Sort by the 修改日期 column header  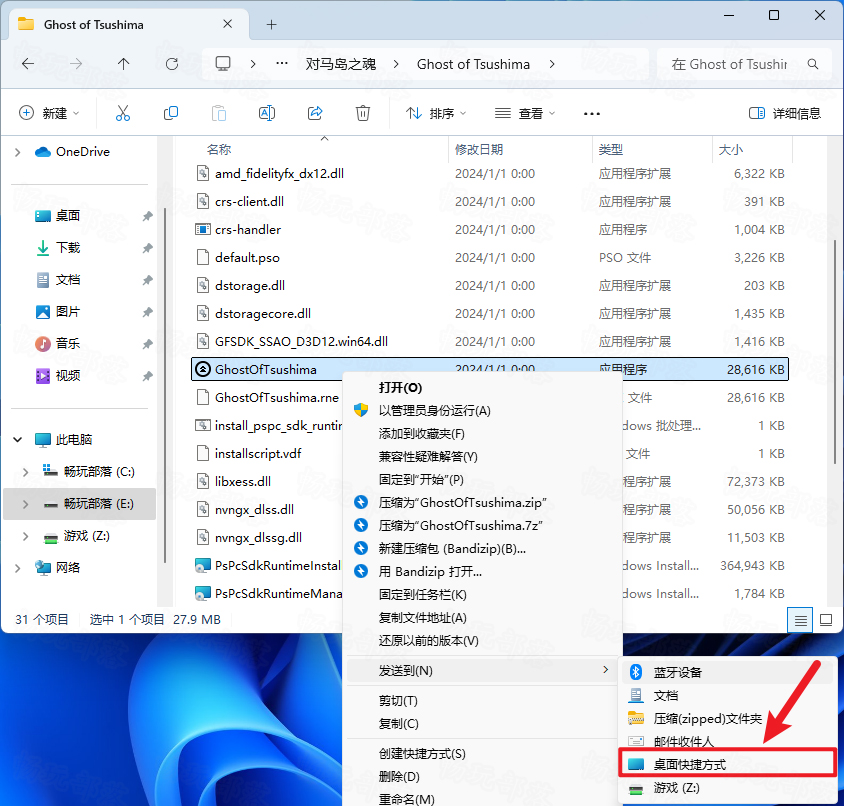[479, 150]
